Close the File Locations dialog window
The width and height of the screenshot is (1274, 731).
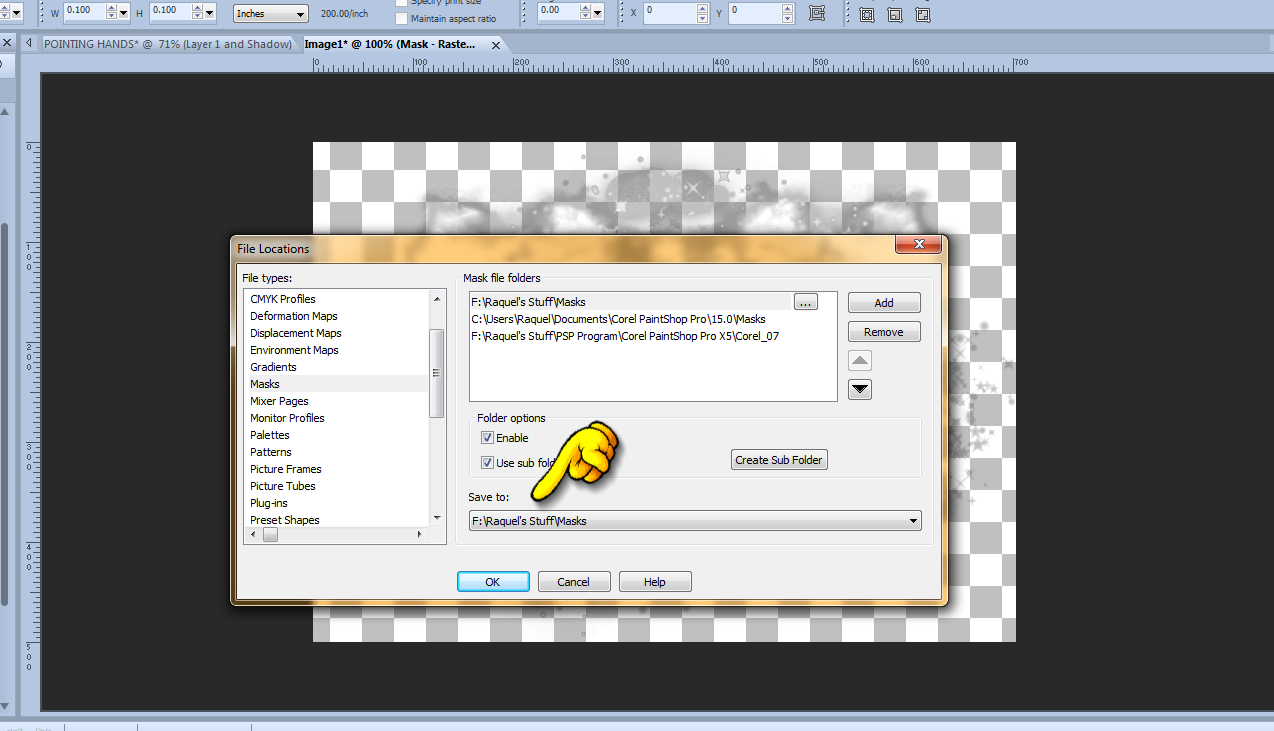(916, 245)
